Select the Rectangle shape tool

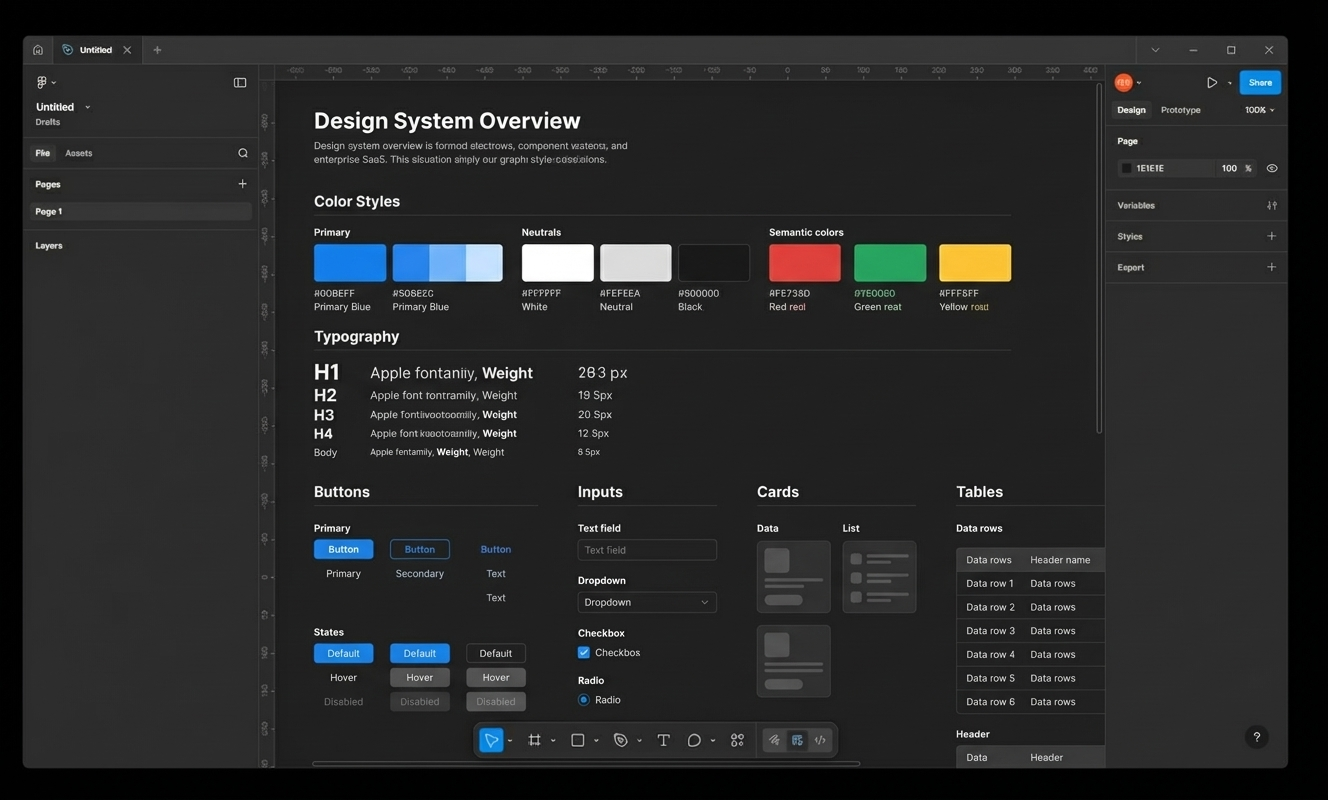pyautogui.click(x=577, y=741)
